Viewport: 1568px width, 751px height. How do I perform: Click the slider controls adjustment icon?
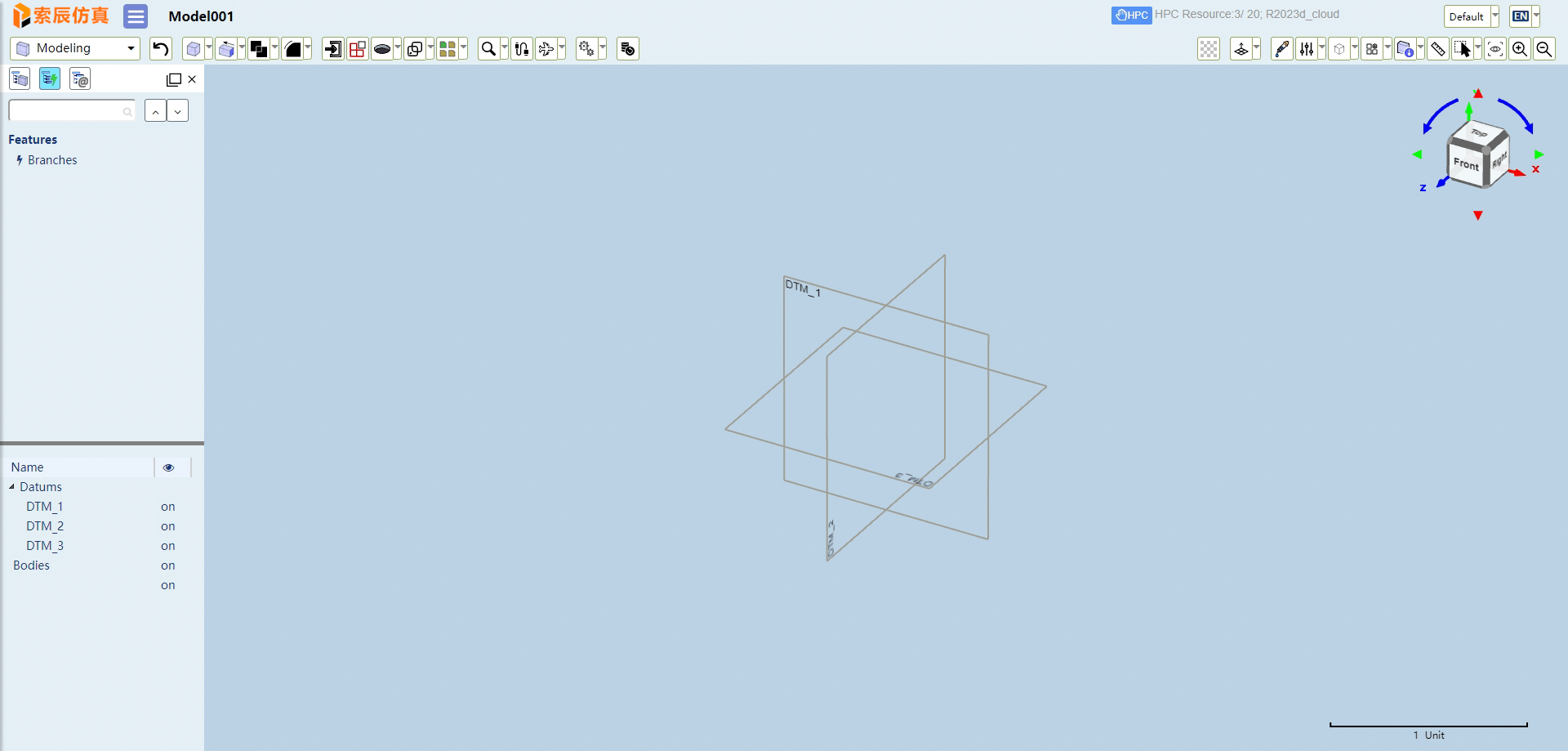click(x=1307, y=49)
